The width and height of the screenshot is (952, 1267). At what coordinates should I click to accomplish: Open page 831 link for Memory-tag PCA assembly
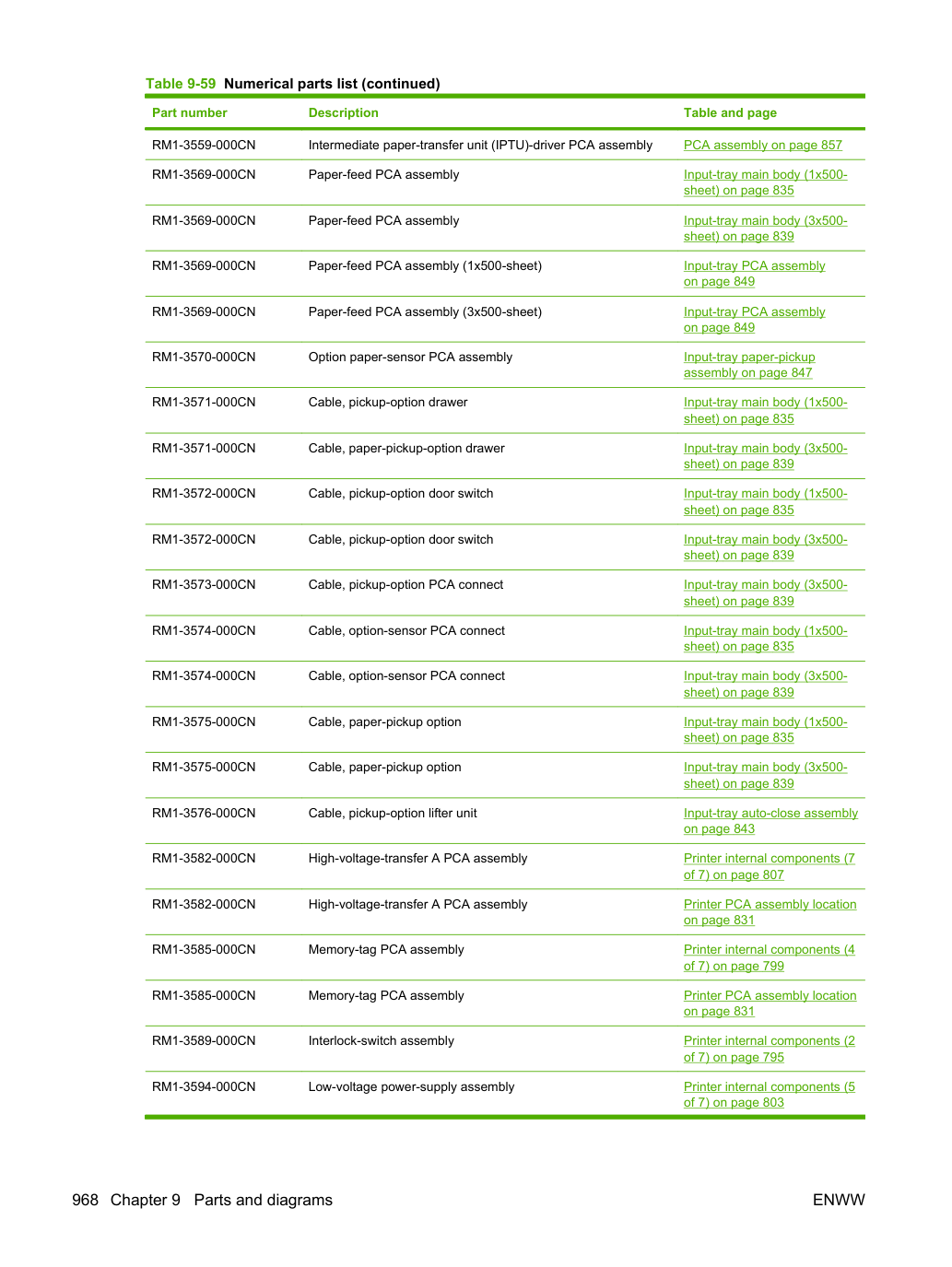tap(770, 1003)
